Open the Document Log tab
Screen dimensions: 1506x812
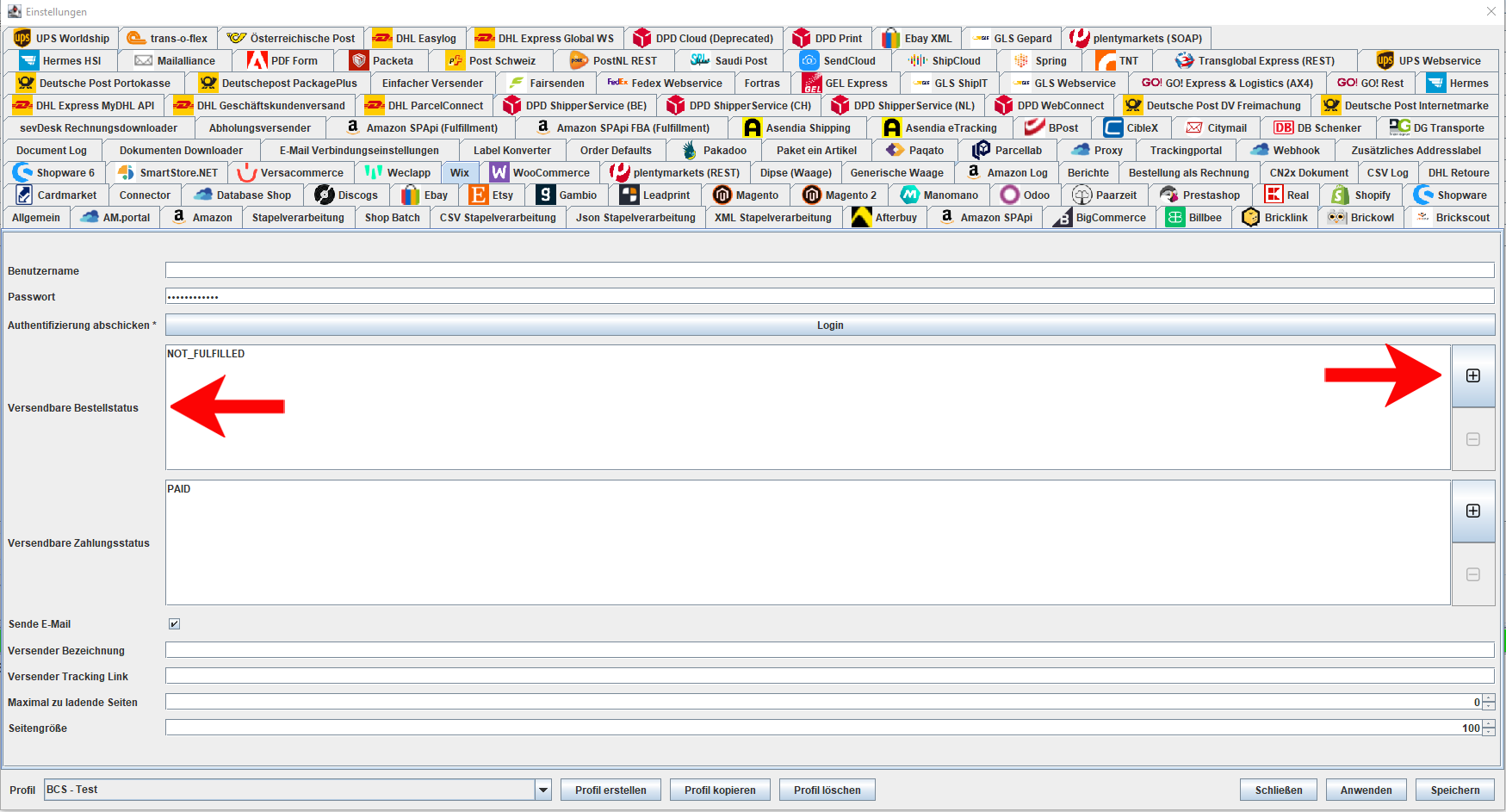click(52, 150)
